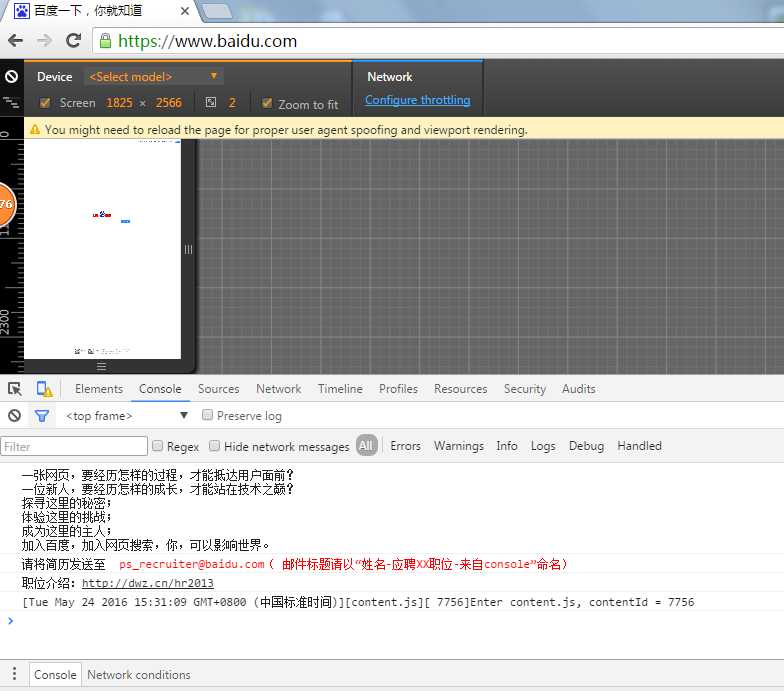Click the address bar URL
The height and width of the screenshot is (691, 784).
point(207,41)
